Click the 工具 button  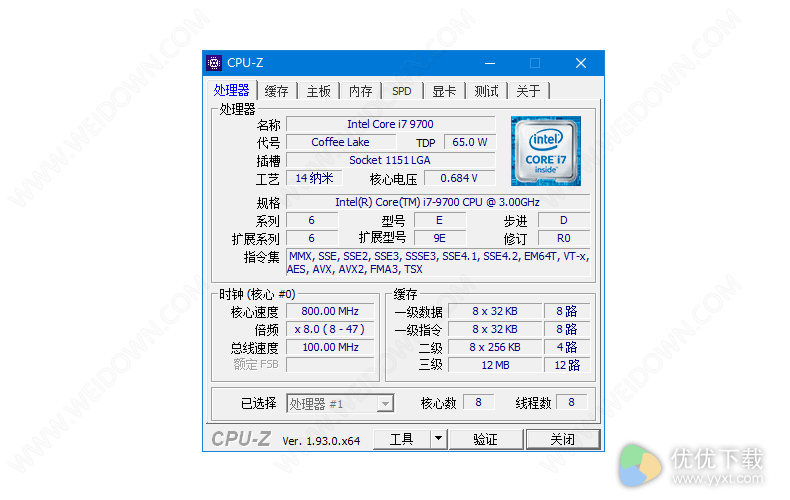pyautogui.click(x=402, y=439)
